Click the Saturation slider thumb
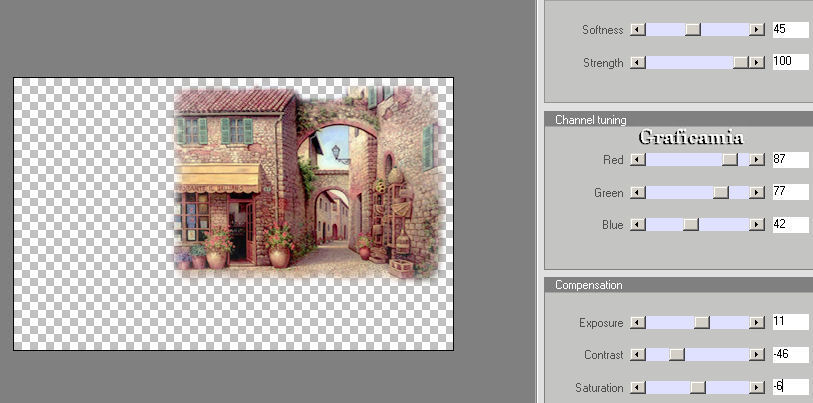Image resolution: width=813 pixels, height=403 pixels. pyautogui.click(x=698, y=387)
